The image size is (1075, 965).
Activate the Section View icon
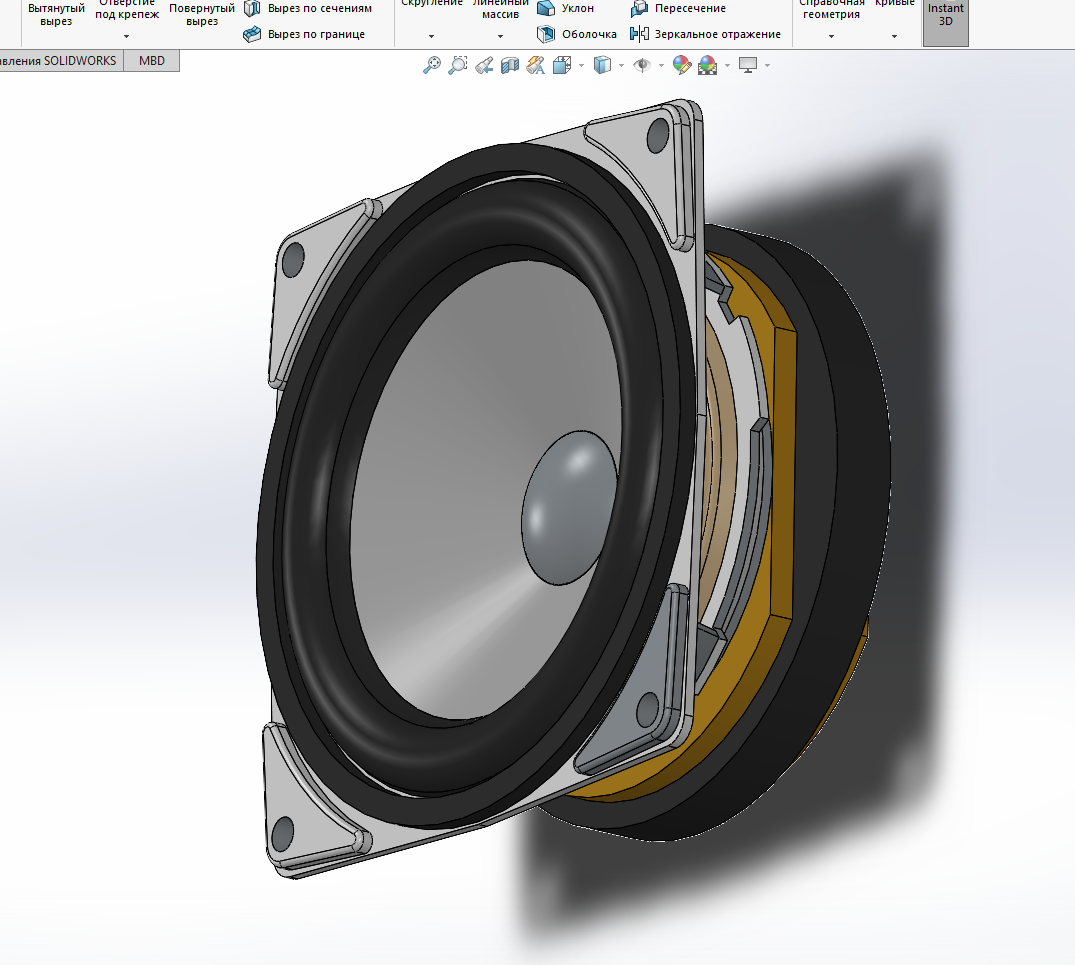point(509,65)
